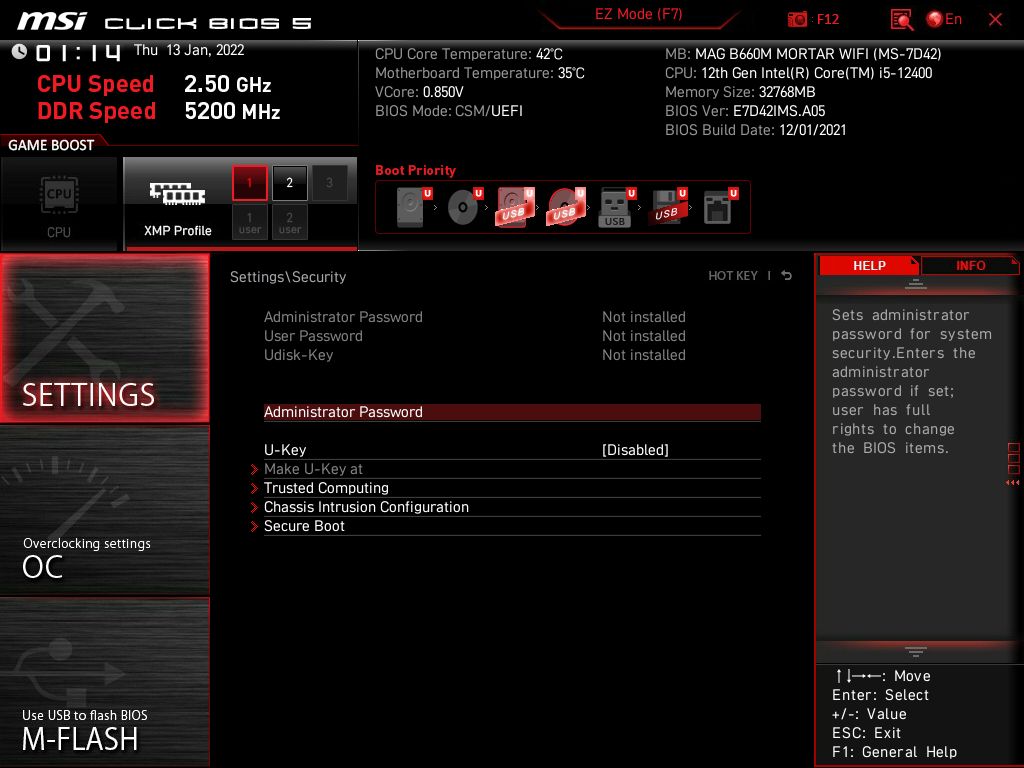Select XMP user profile 1

click(x=249, y=222)
